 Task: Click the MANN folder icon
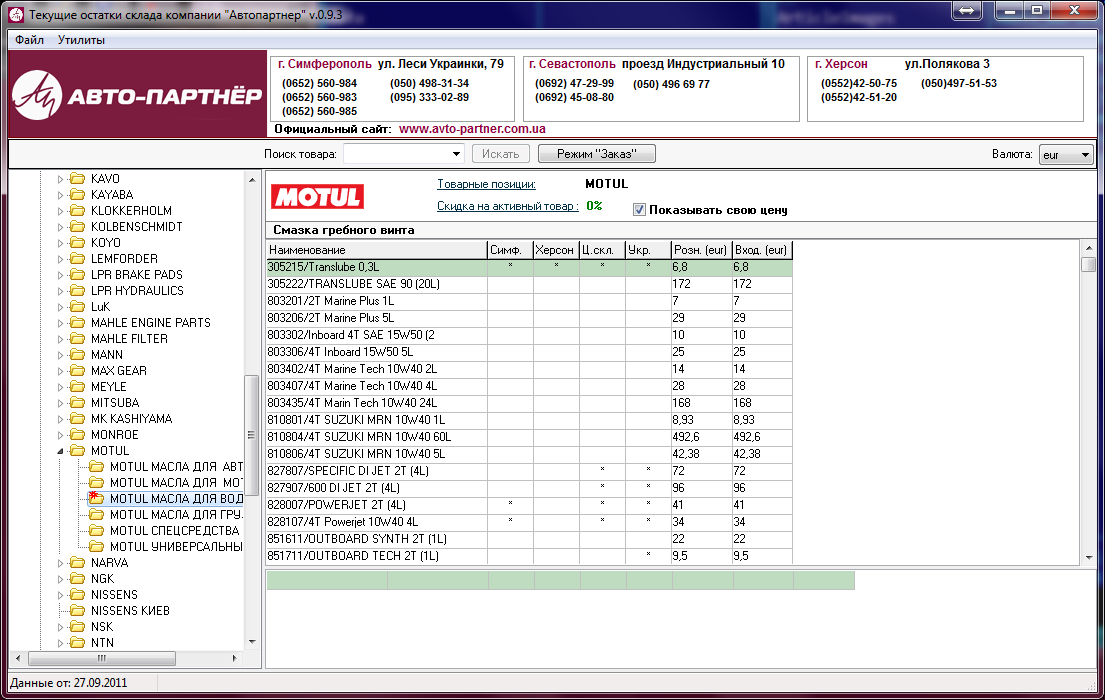(78, 355)
